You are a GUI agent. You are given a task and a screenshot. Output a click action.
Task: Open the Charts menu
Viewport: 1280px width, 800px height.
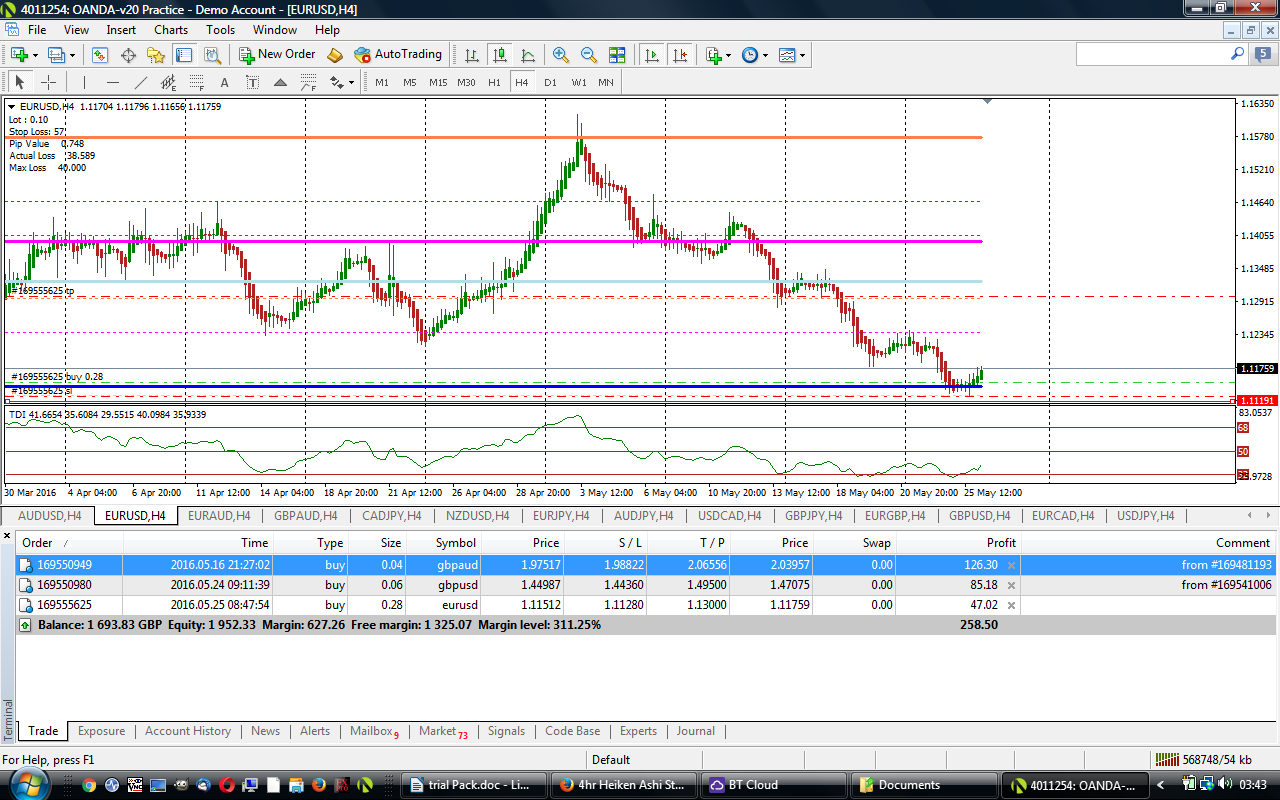171,30
